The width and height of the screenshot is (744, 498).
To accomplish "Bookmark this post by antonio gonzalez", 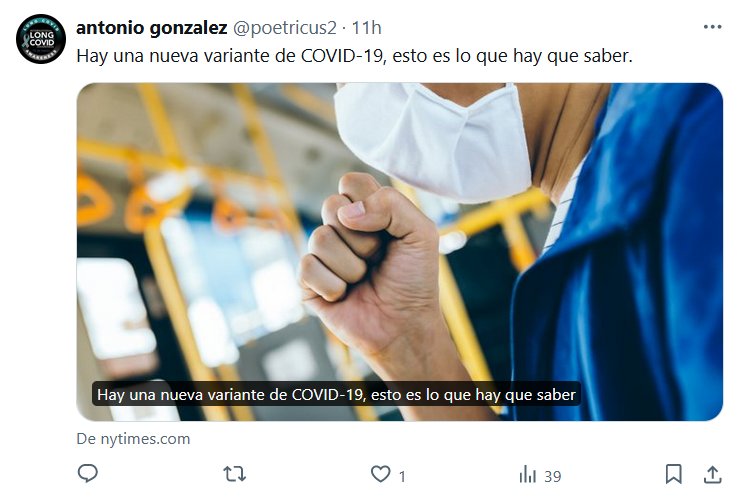I will pos(673,474).
